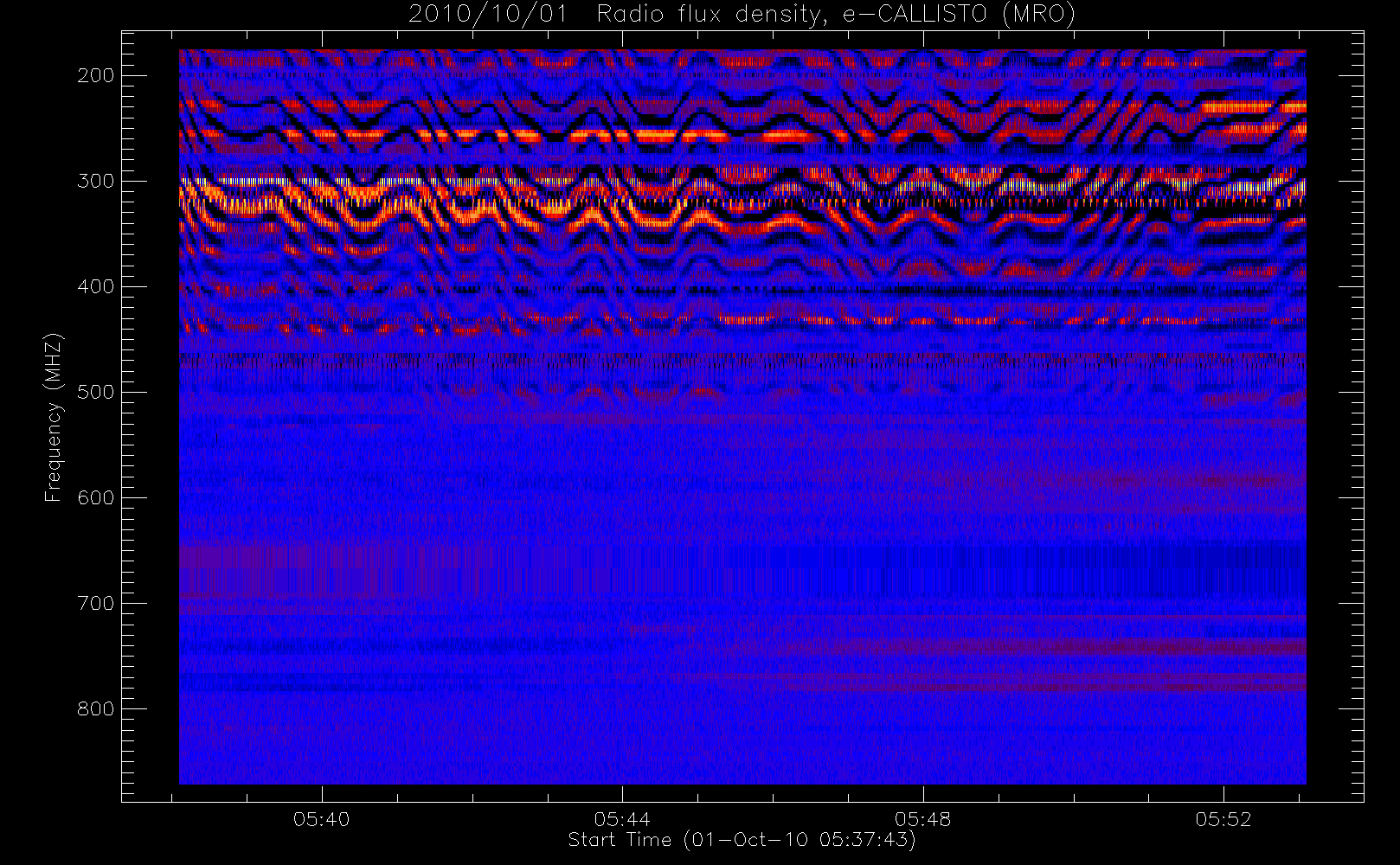Click the 05:52 time tick label
The width and height of the screenshot is (1400, 865).
[x=1223, y=819]
